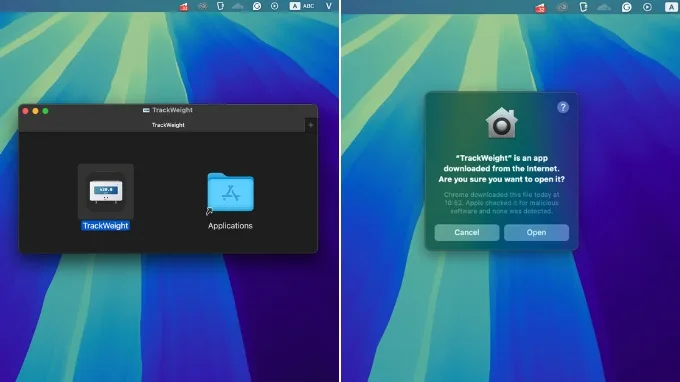The height and width of the screenshot is (382, 680).
Task: Add a new Finder tab with plus
Action: click(311, 125)
